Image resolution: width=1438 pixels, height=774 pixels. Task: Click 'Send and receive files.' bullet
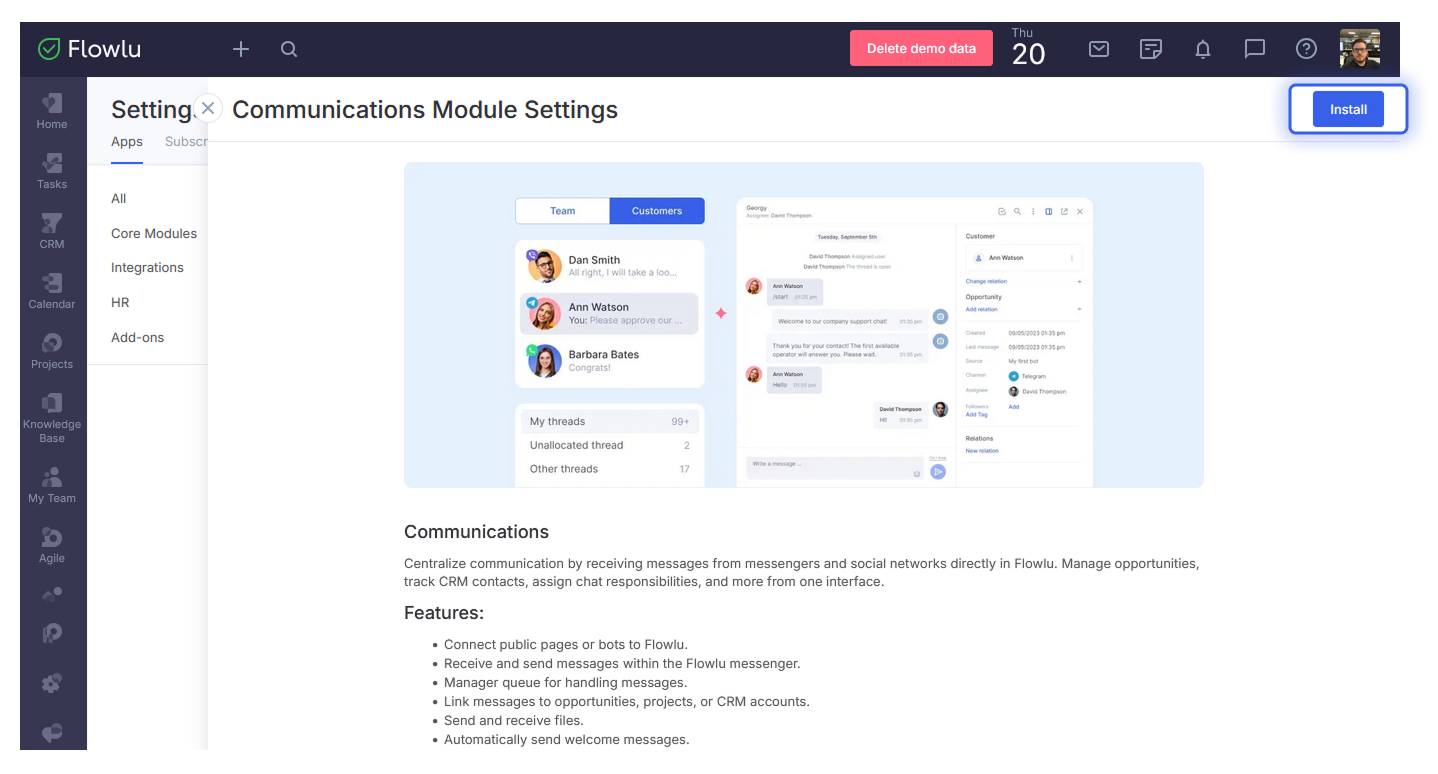point(514,720)
